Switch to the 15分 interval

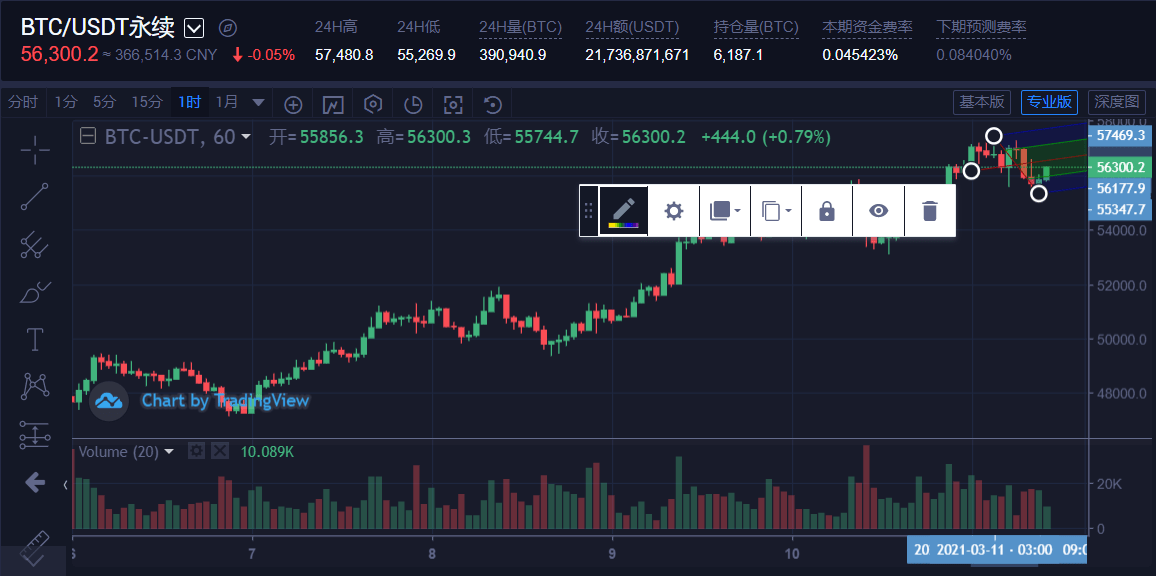[x=146, y=102]
